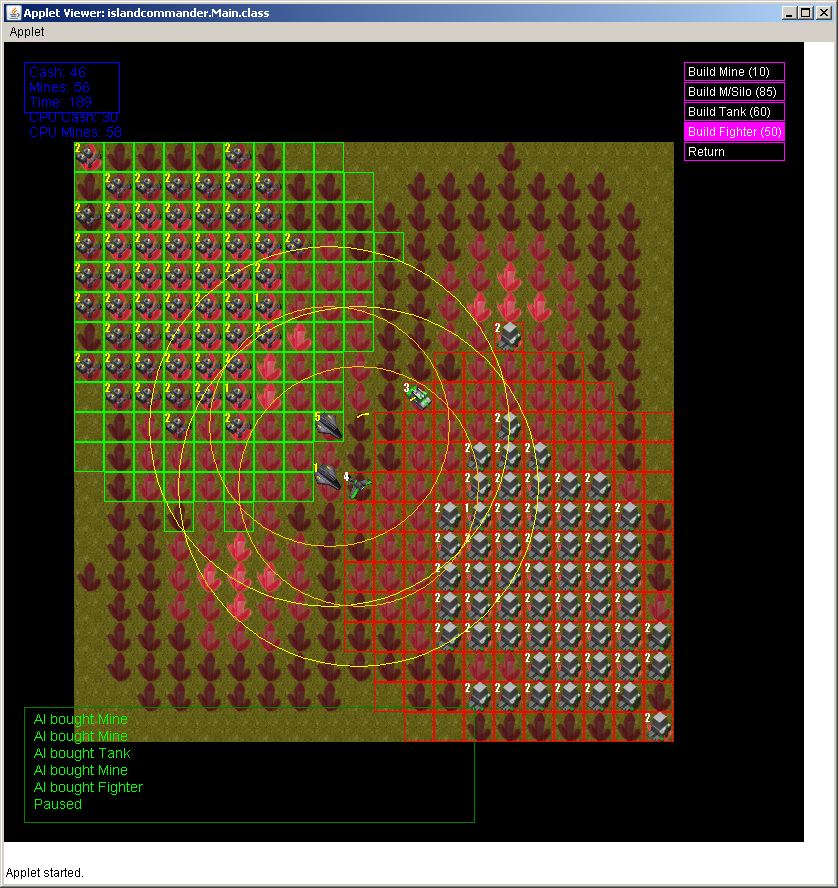Choose Build M/Silo (85)
The width and height of the screenshot is (838, 888).
pos(734,92)
